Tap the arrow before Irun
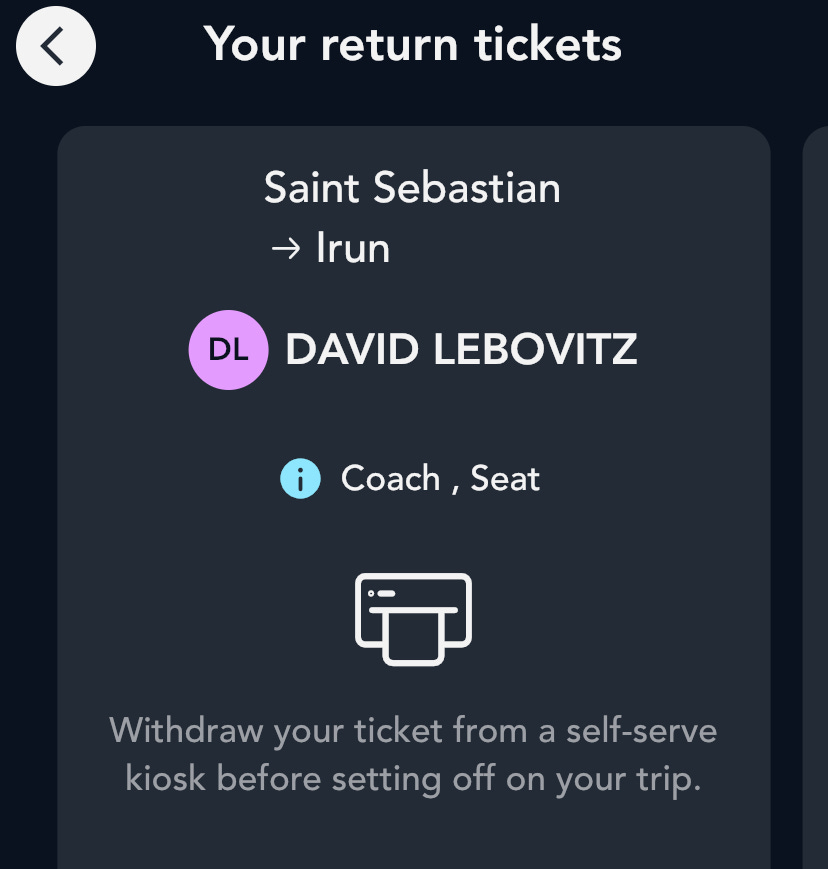 pyautogui.click(x=286, y=249)
